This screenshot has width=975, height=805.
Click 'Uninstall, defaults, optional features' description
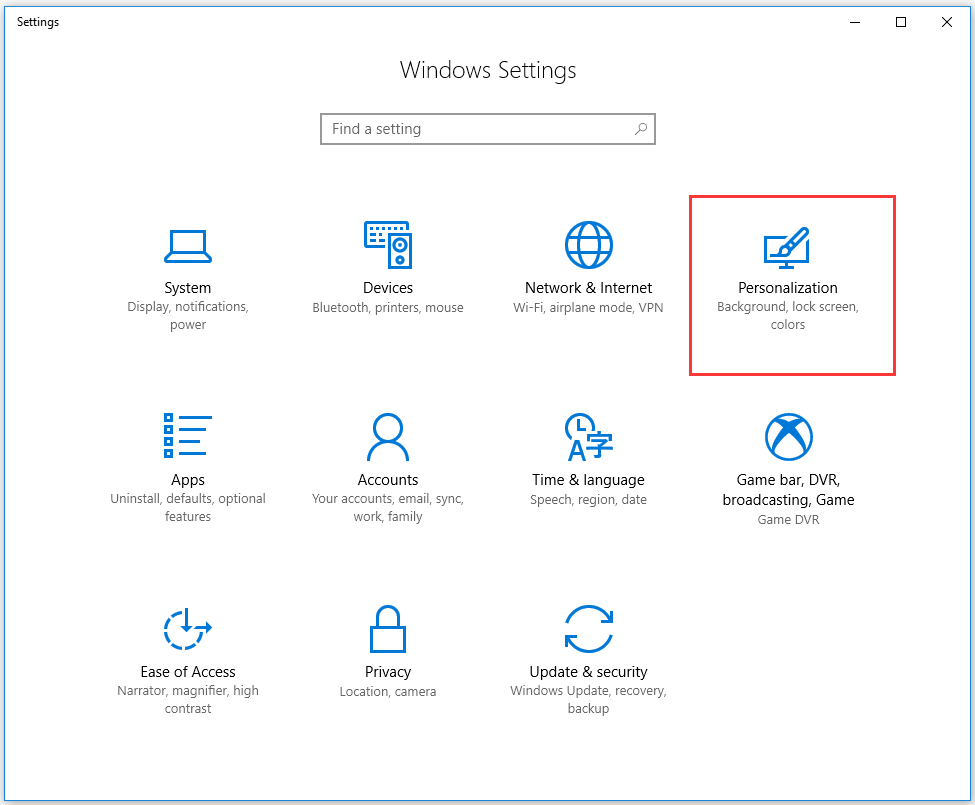(188, 507)
